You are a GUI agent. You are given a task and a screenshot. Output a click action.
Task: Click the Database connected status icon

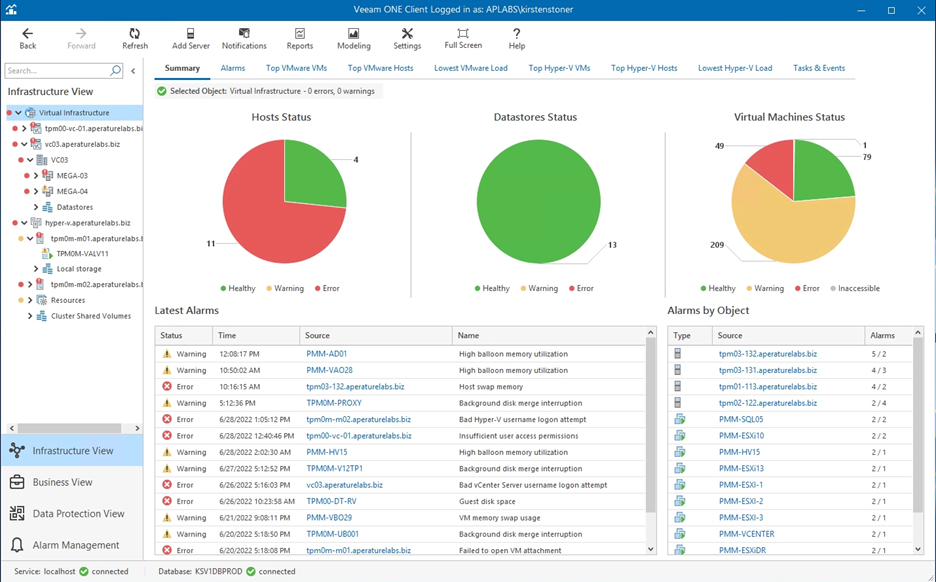click(x=251, y=571)
